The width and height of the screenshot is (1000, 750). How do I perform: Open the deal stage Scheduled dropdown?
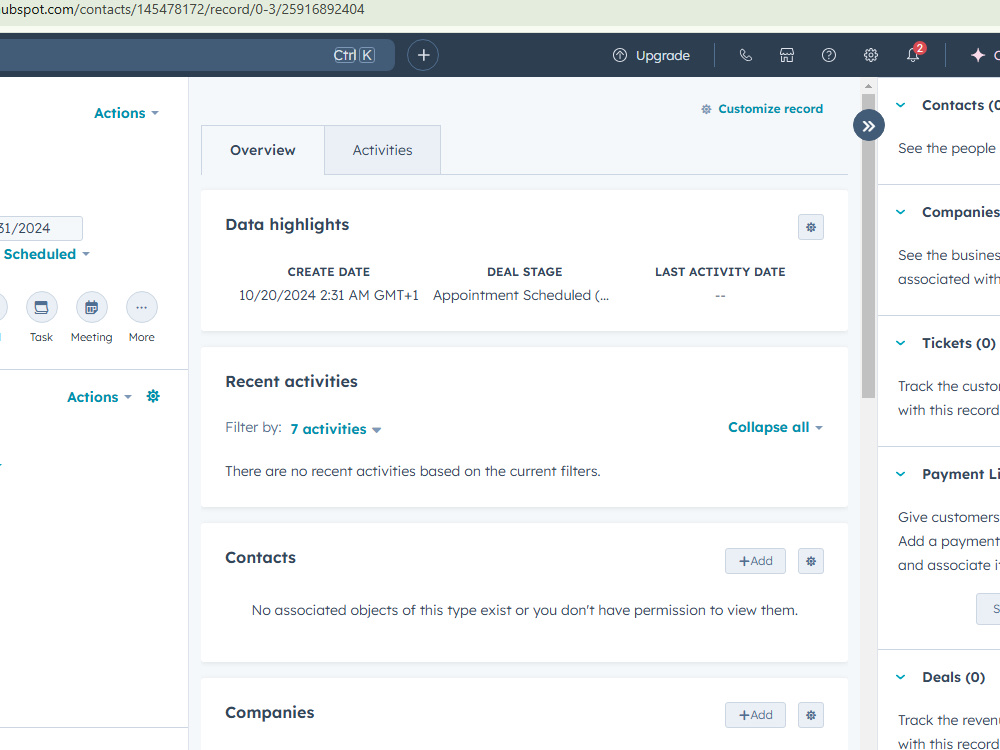tap(46, 254)
